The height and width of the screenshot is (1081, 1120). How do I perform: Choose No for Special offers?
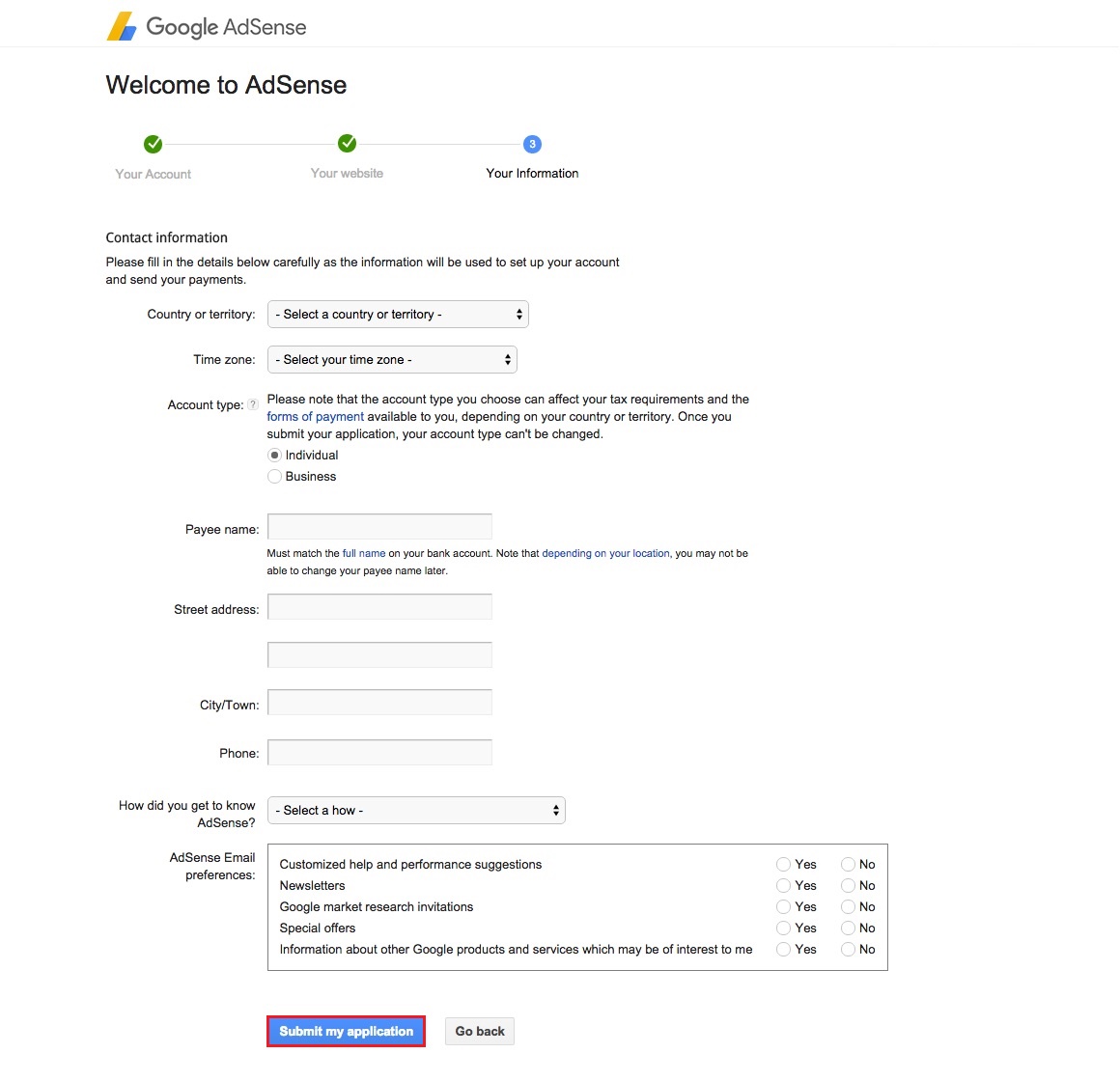point(848,929)
